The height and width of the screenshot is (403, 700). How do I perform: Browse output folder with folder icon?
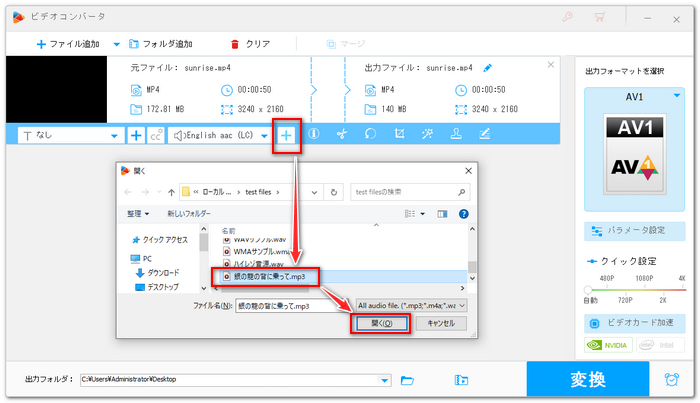407,380
